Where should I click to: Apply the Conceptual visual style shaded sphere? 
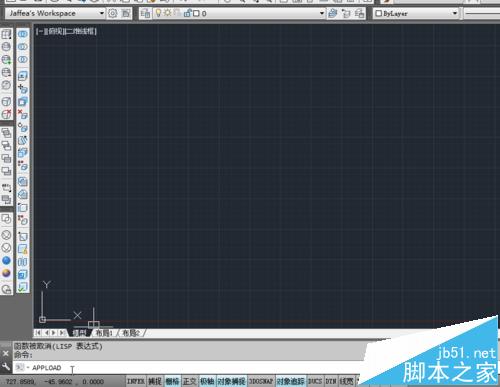(6, 273)
